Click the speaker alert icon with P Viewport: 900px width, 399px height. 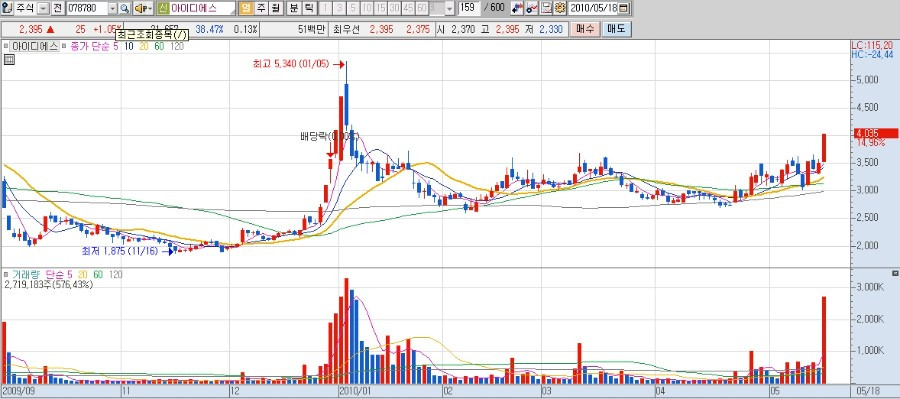click(x=143, y=8)
